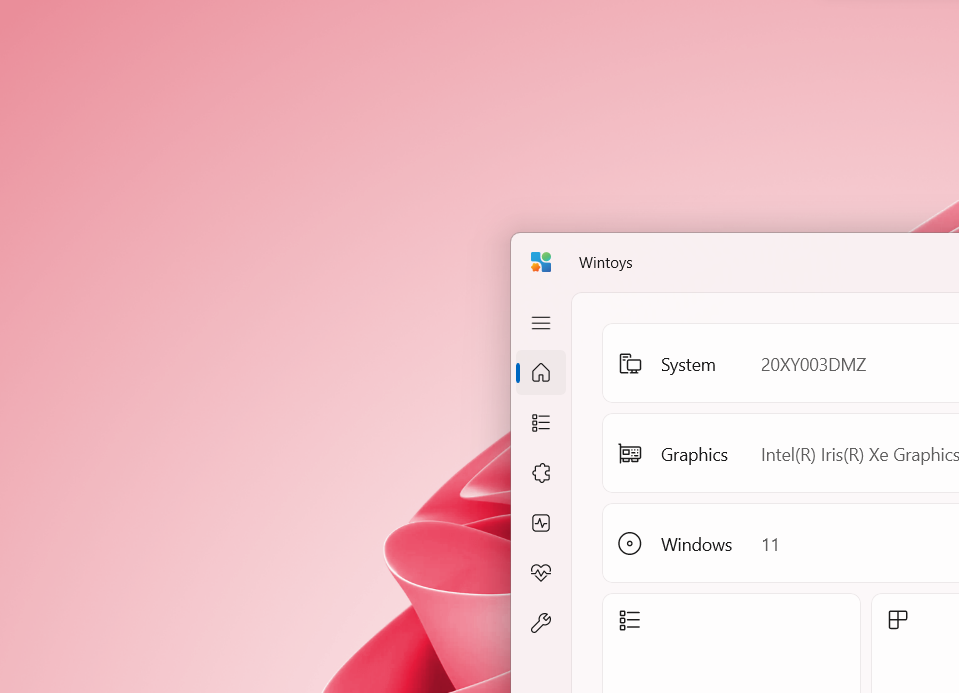The image size is (959, 693).
Task: Open the Performance page with pulse icon
Action: click(541, 523)
